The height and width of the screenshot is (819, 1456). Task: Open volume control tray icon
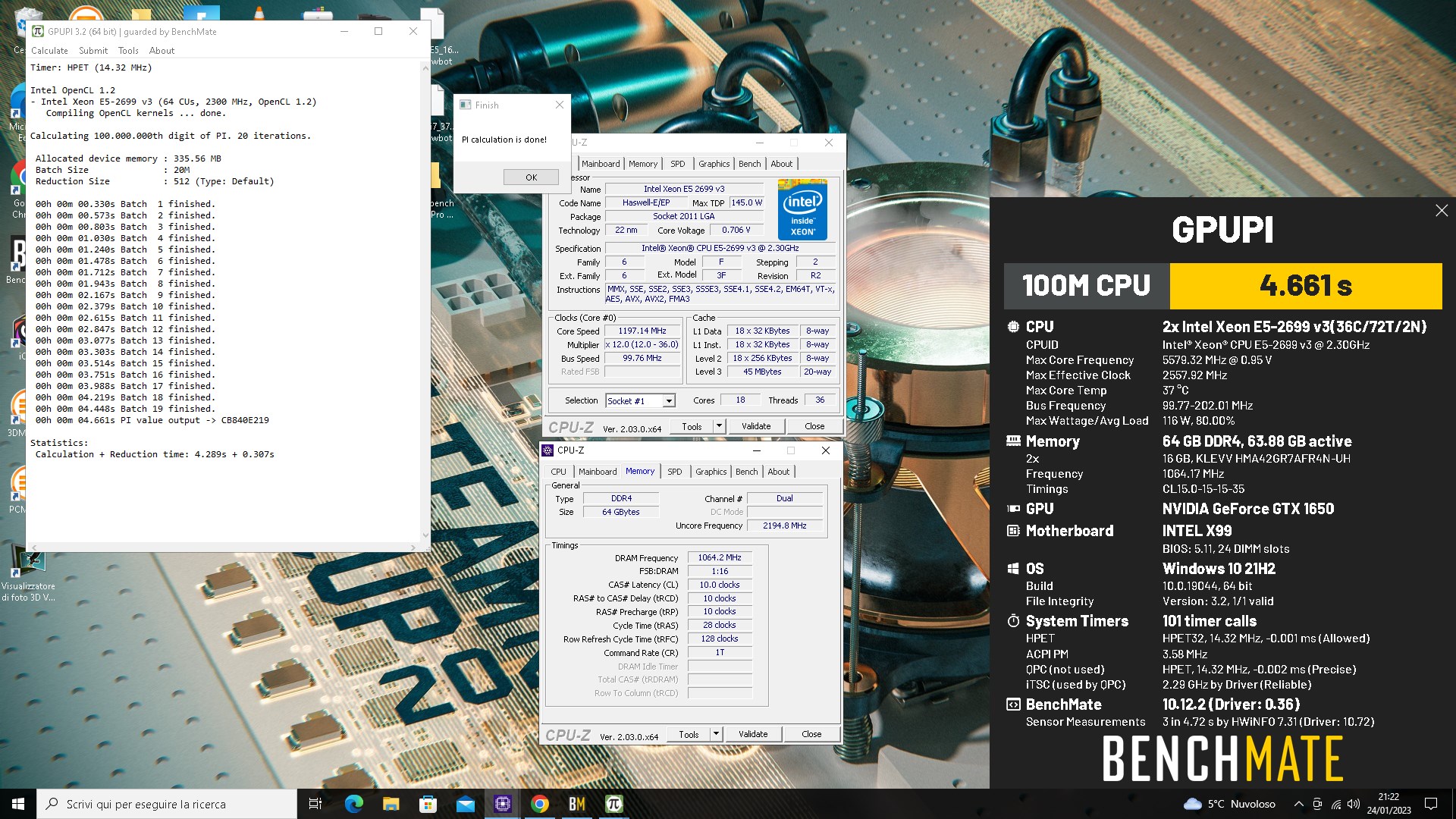1354,804
